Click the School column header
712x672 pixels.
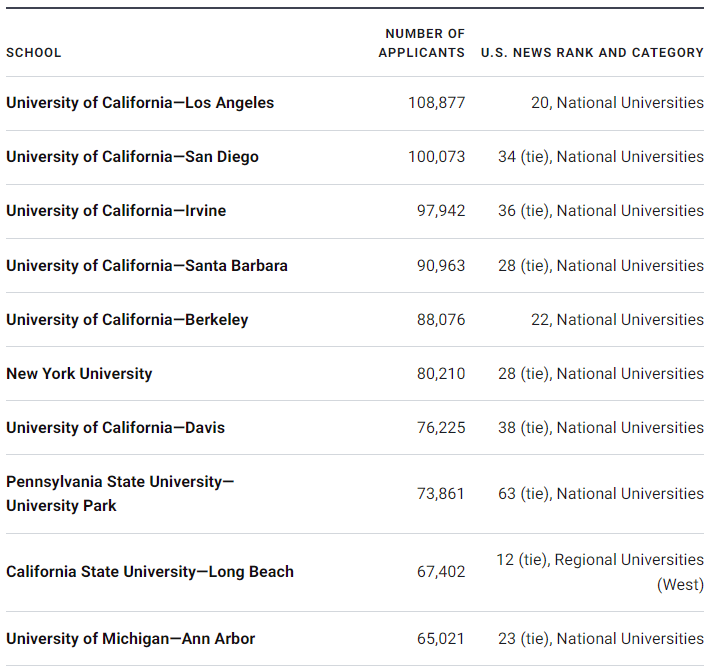[34, 53]
